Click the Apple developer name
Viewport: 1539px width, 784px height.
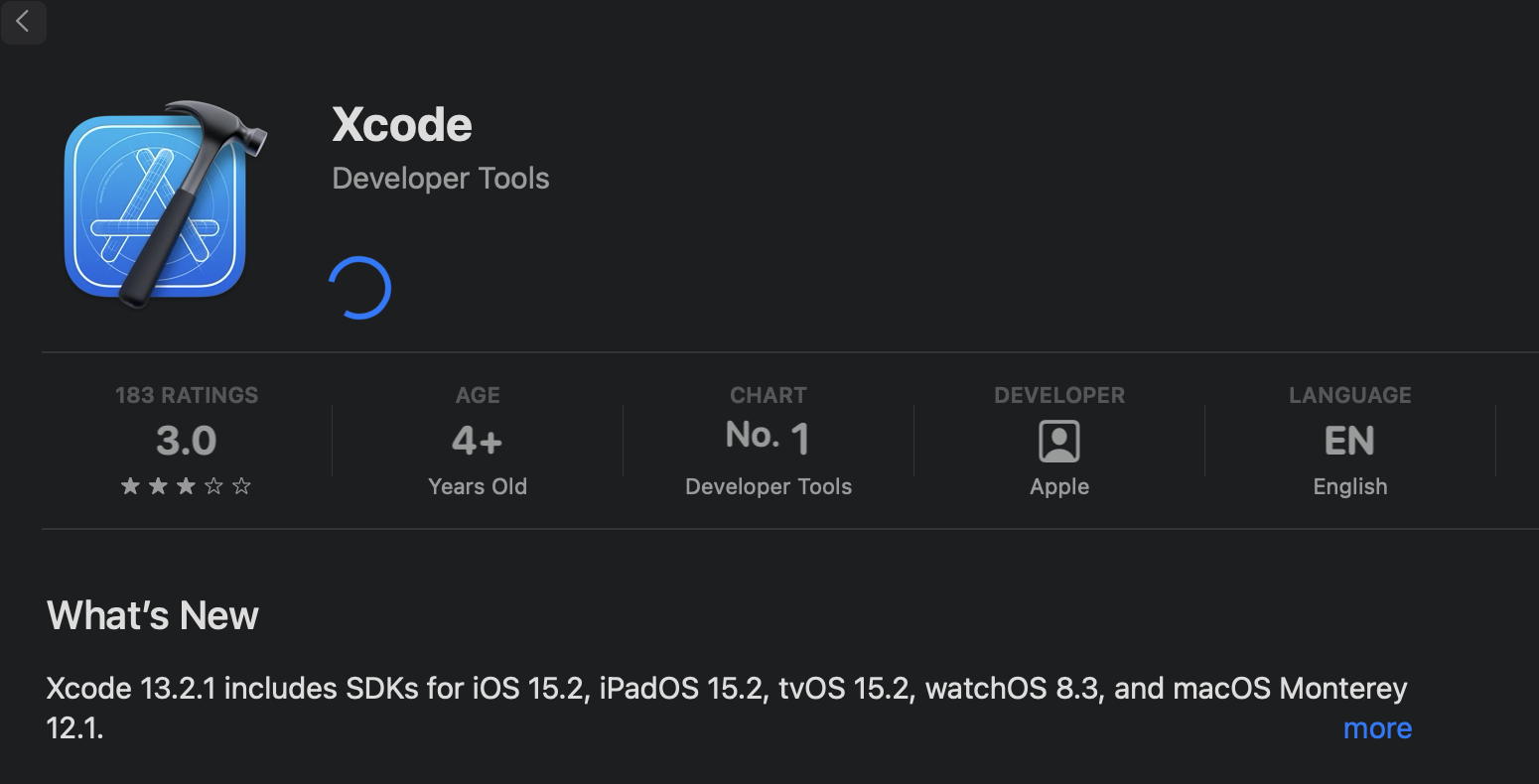[1059, 486]
